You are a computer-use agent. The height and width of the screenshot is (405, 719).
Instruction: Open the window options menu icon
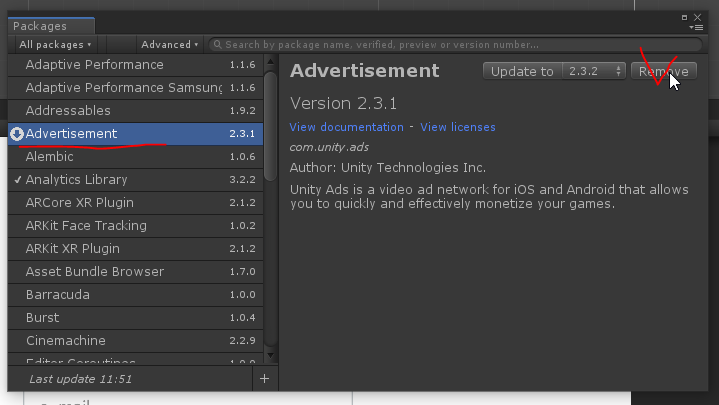point(696,28)
